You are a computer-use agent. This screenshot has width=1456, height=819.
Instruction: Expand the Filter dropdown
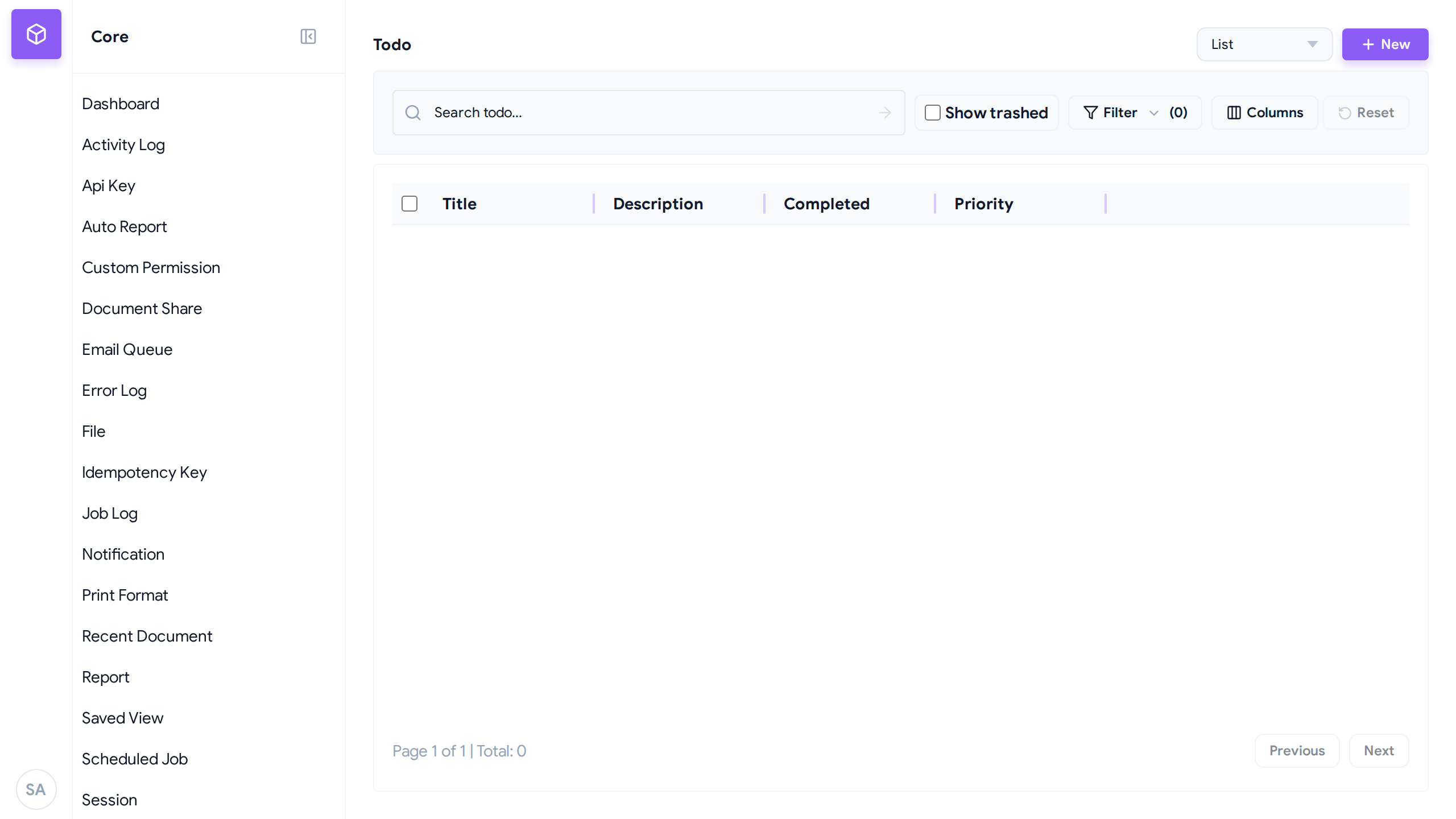1135,113
